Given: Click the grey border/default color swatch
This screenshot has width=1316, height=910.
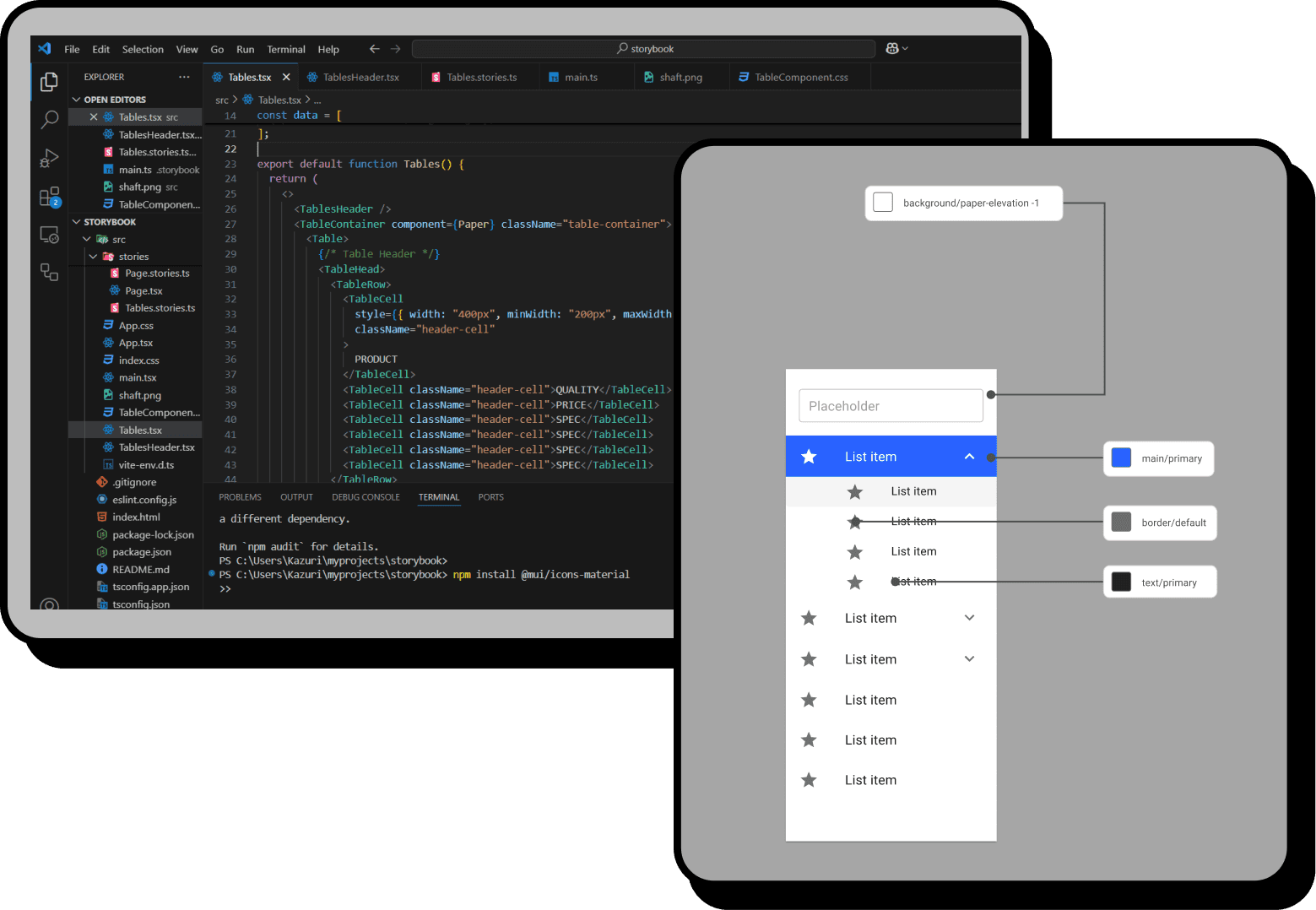Looking at the screenshot, I should pyautogui.click(x=1121, y=522).
